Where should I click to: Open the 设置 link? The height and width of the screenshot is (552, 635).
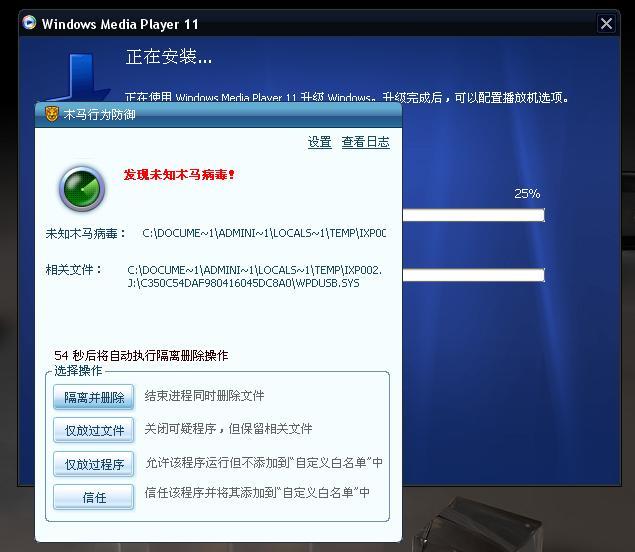[x=320, y=142]
